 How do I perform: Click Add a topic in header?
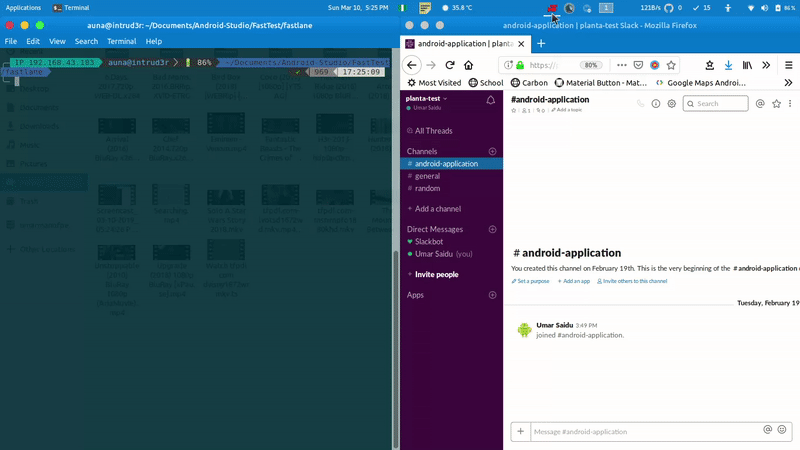tap(566, 110)
